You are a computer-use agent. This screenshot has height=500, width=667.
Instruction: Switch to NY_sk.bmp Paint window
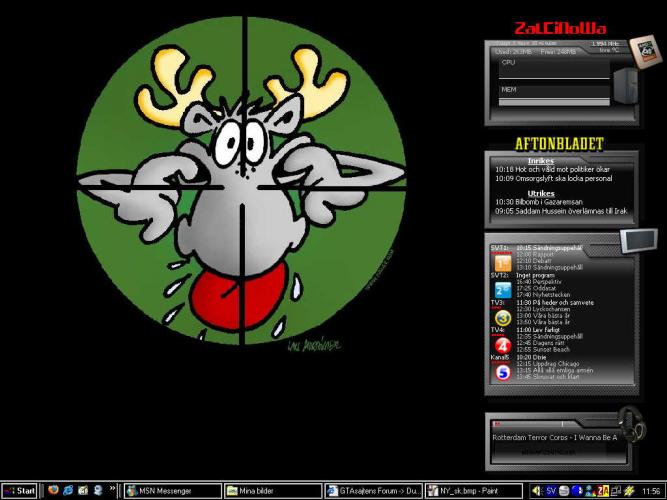474,491
